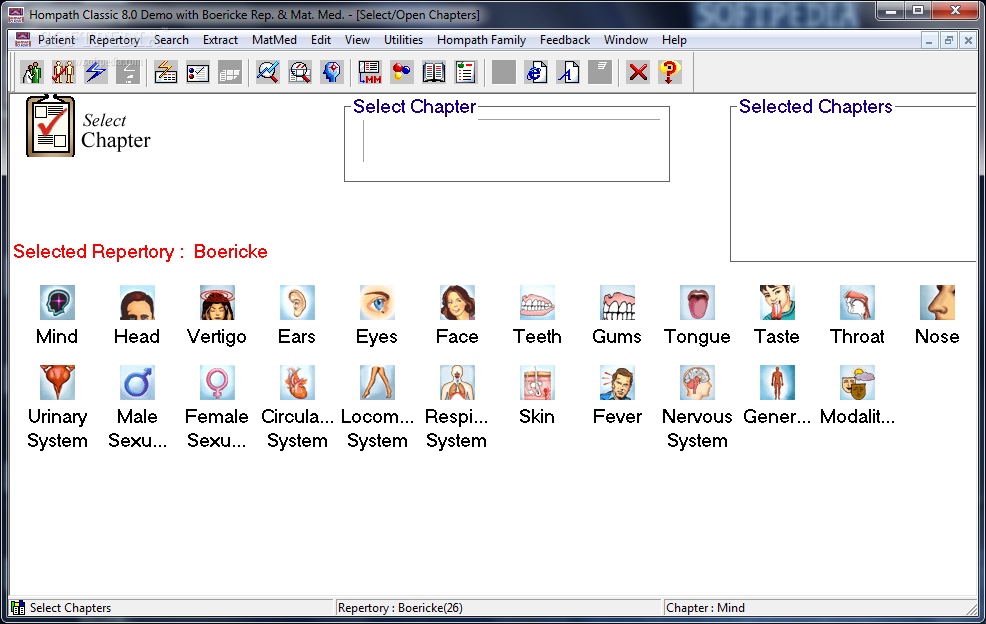Click 'Select Chapters' status bar entry
Screen dimensions: 986x624
[70, 608]
